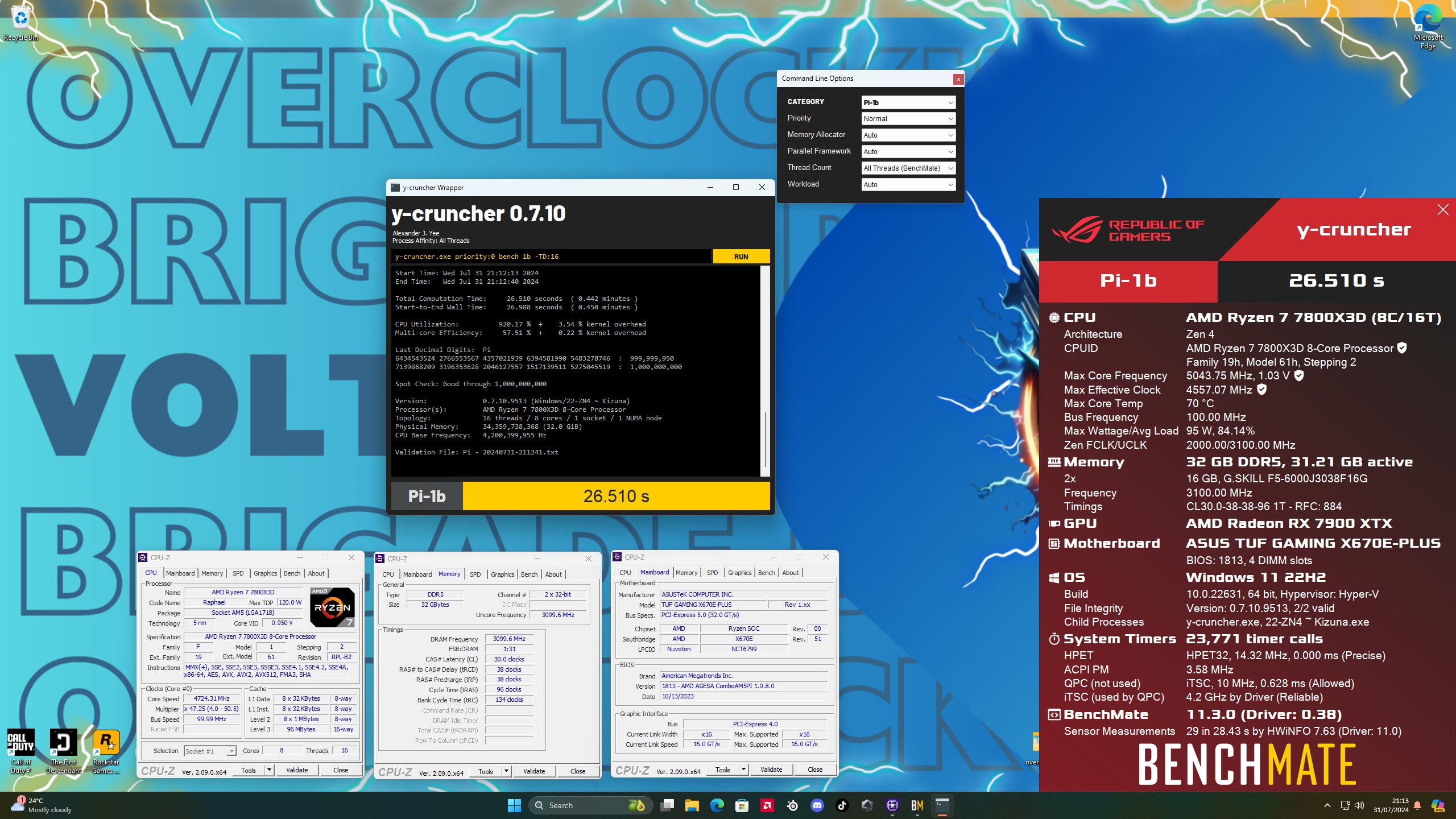Click the Max Effective Clock shield icon
This screenshot has height=819, width=1456.
point(1261,390)
